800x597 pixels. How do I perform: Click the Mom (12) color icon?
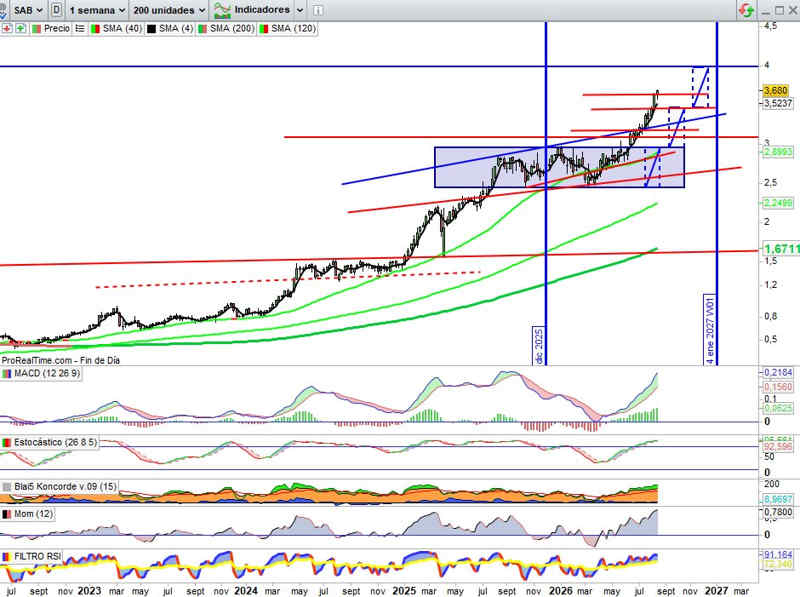(7, 514)
